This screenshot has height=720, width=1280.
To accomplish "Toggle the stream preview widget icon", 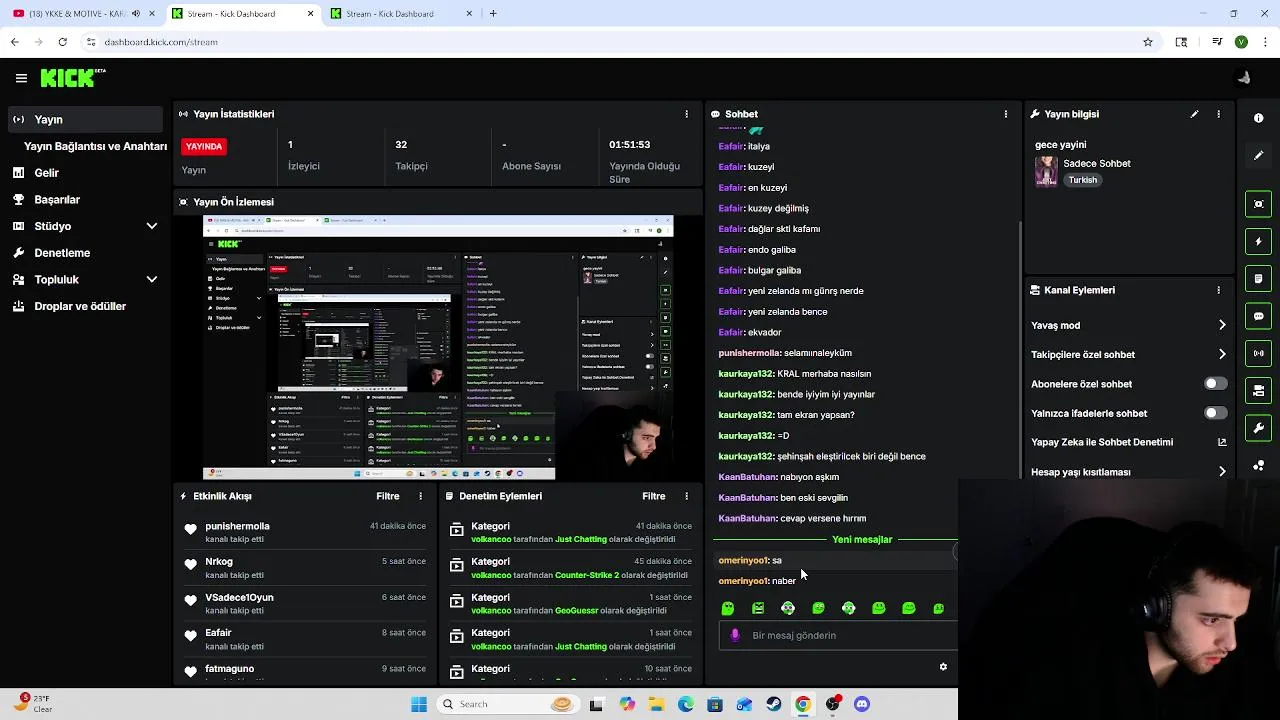I will coord(1258,204).
